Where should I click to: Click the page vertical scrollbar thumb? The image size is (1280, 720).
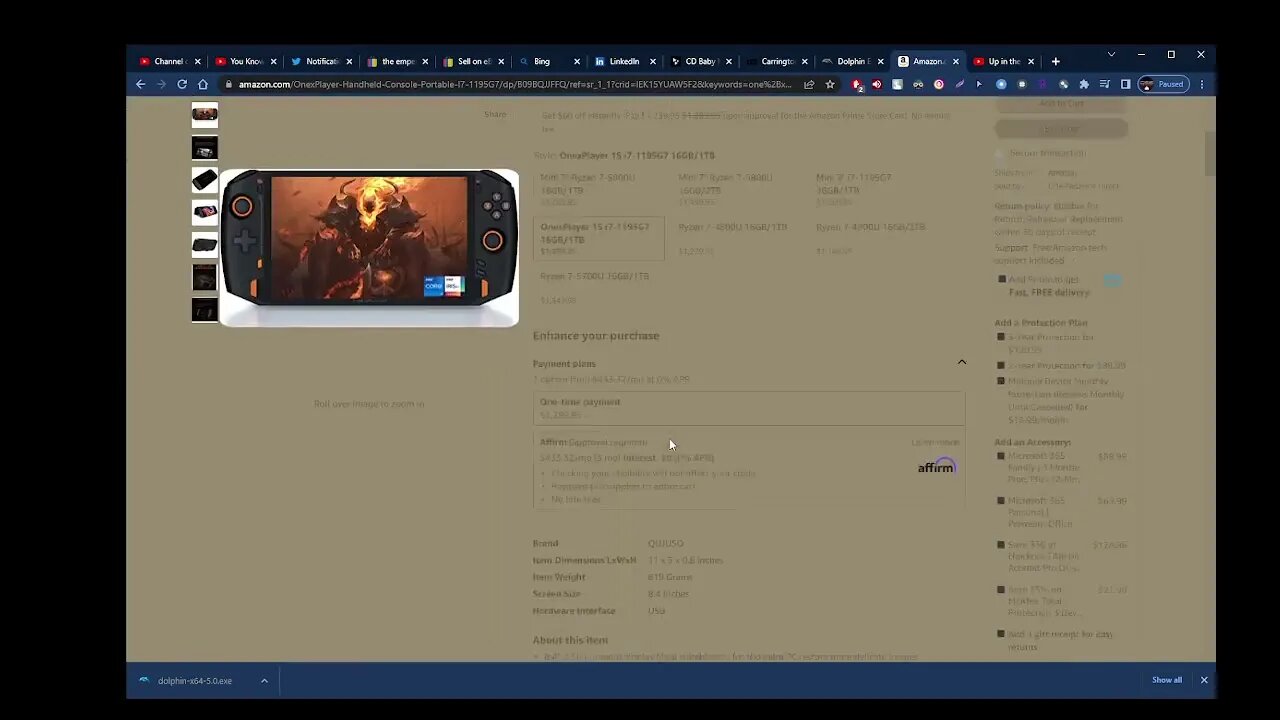point(1210,152)
